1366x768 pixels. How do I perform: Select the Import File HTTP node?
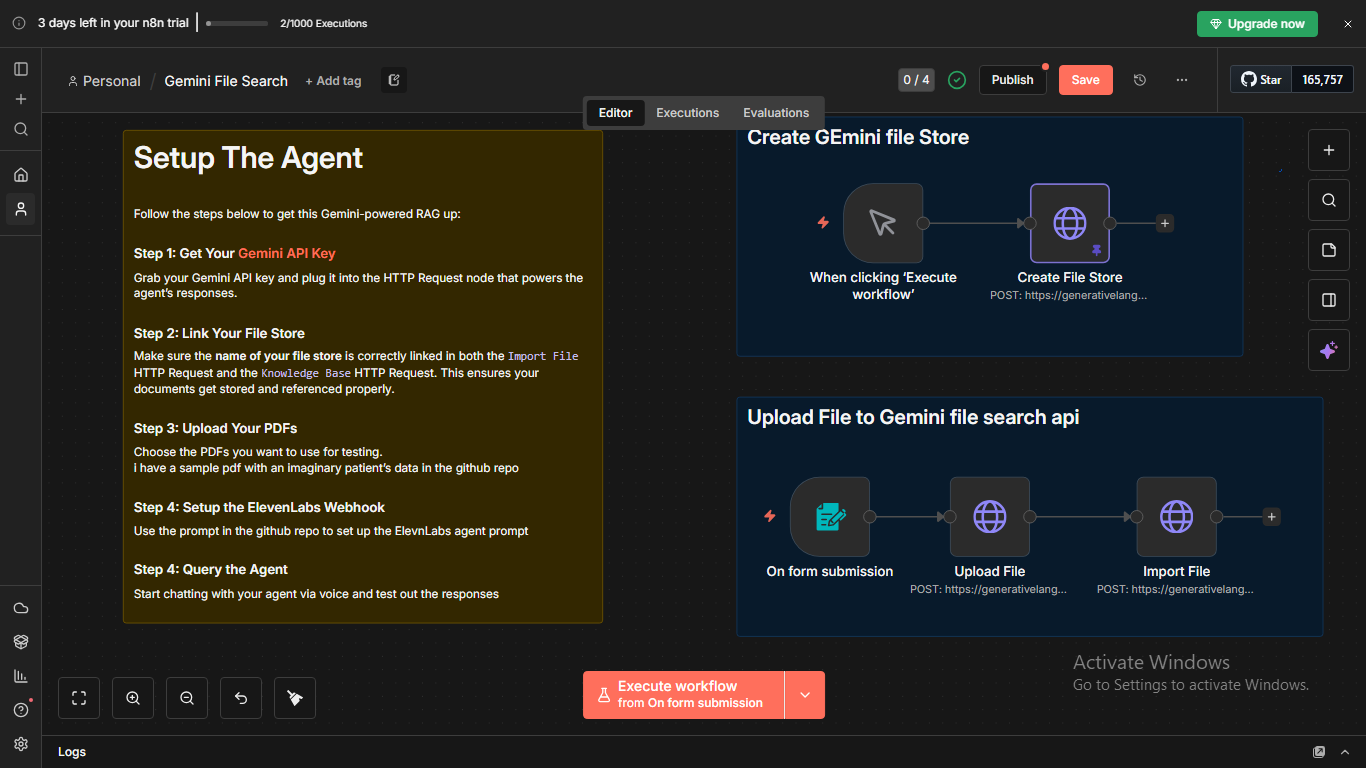pyautogui.click(x=1177, y=517)
